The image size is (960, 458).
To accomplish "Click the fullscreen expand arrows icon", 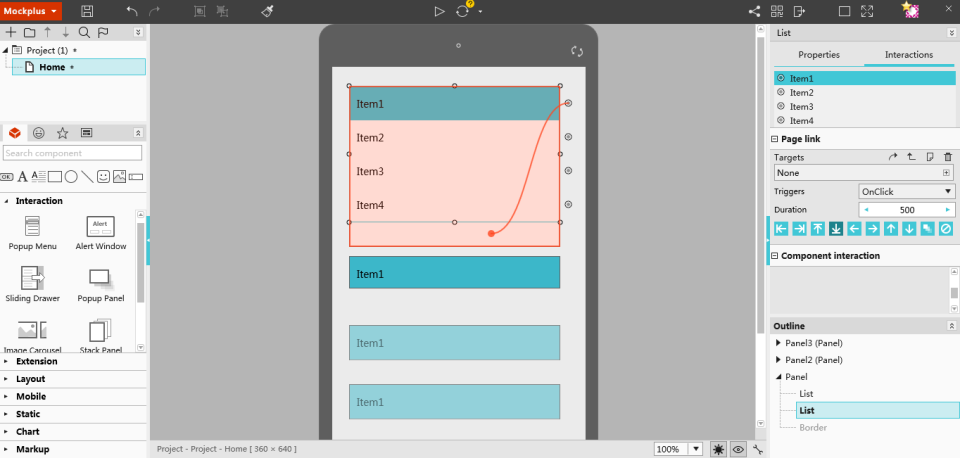I will coord(867,11).
